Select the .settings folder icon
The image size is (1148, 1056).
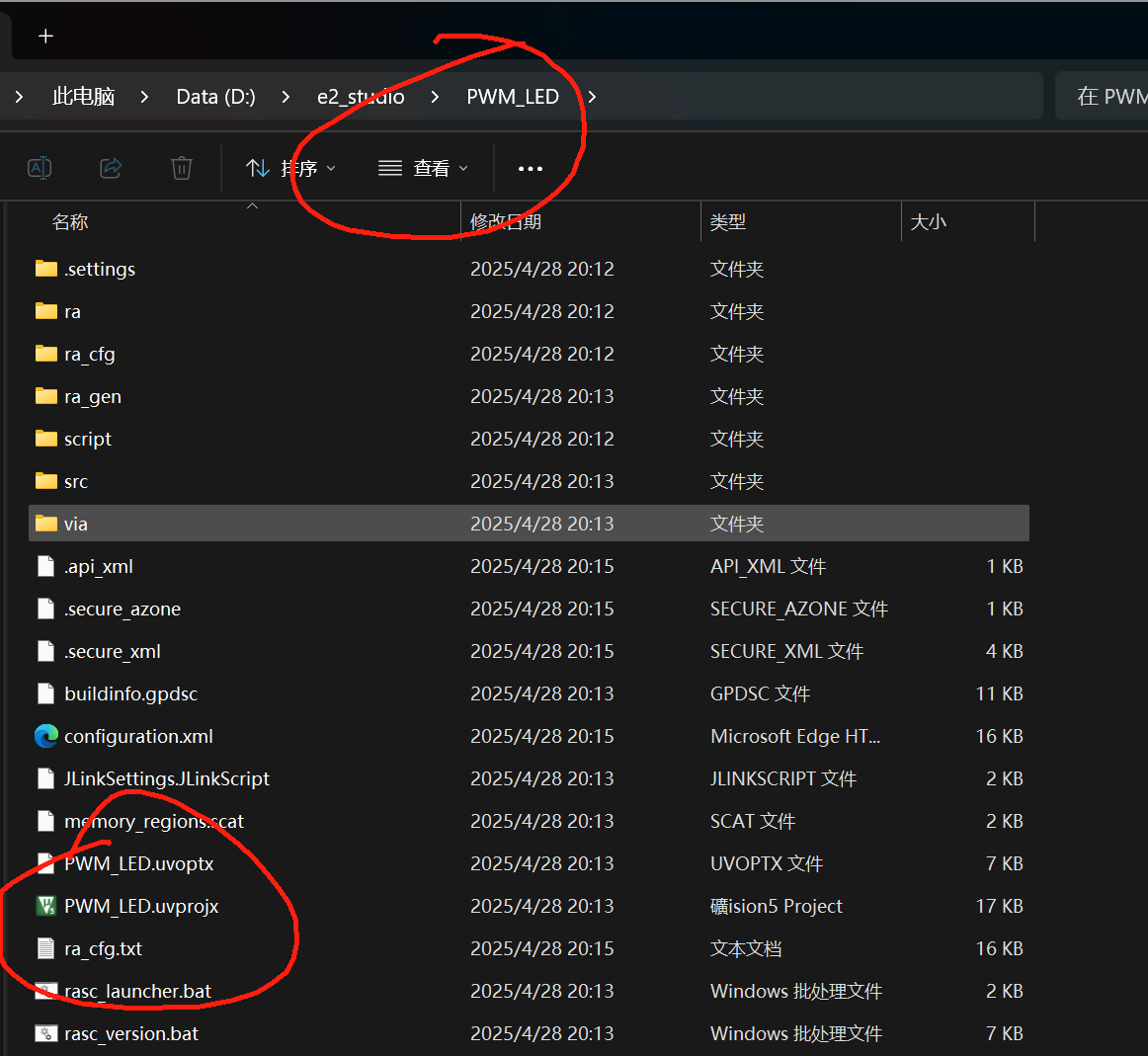(46, 269)
